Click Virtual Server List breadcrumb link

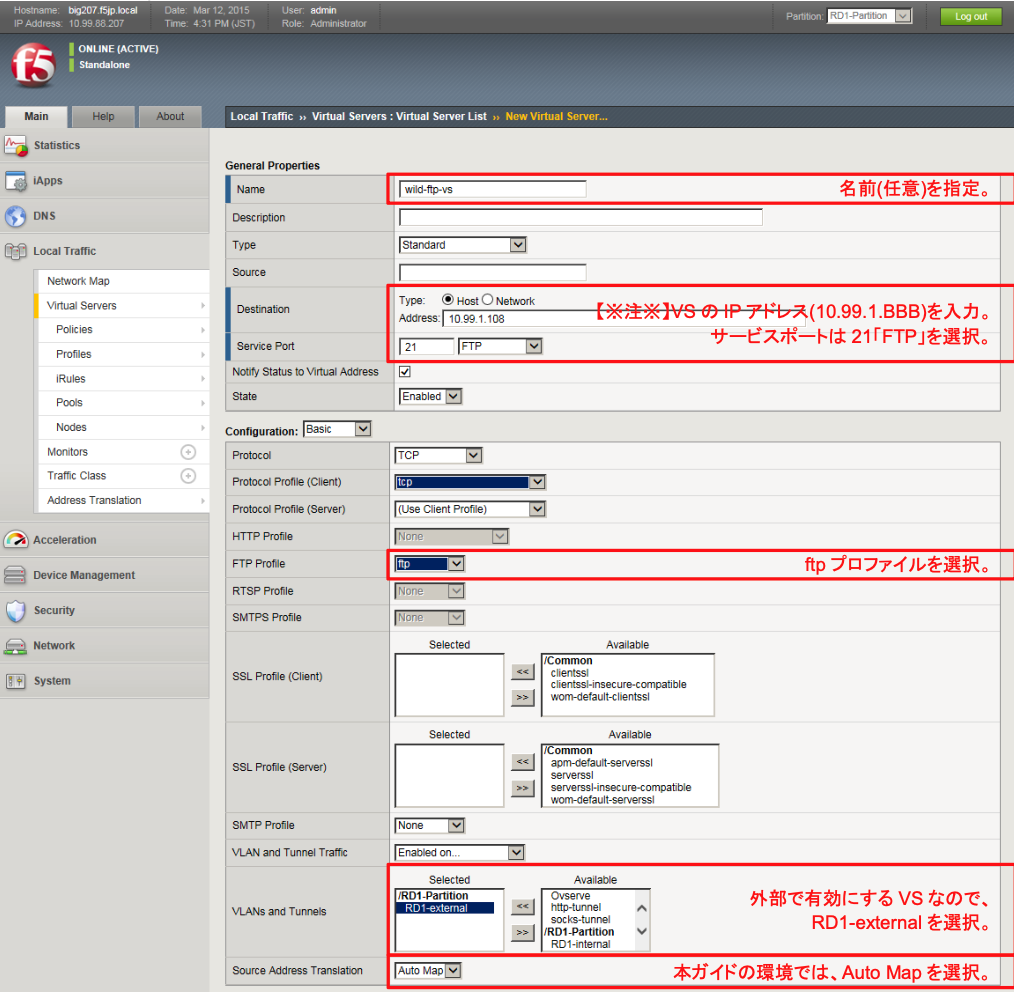point(441,116)
